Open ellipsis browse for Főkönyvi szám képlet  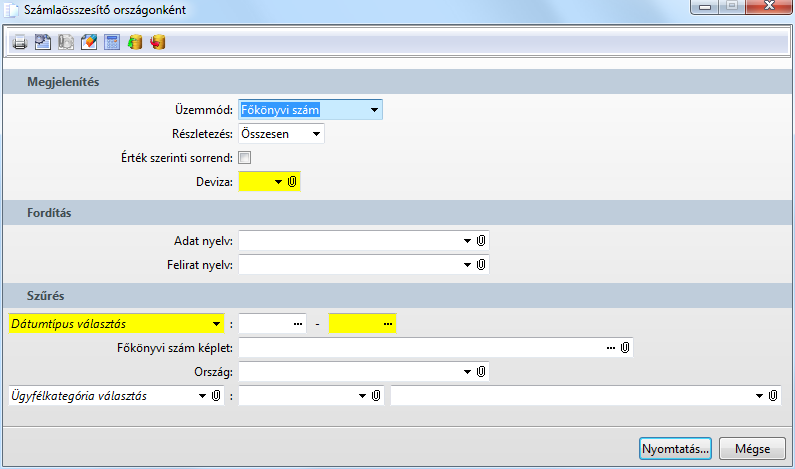[610, 348]
